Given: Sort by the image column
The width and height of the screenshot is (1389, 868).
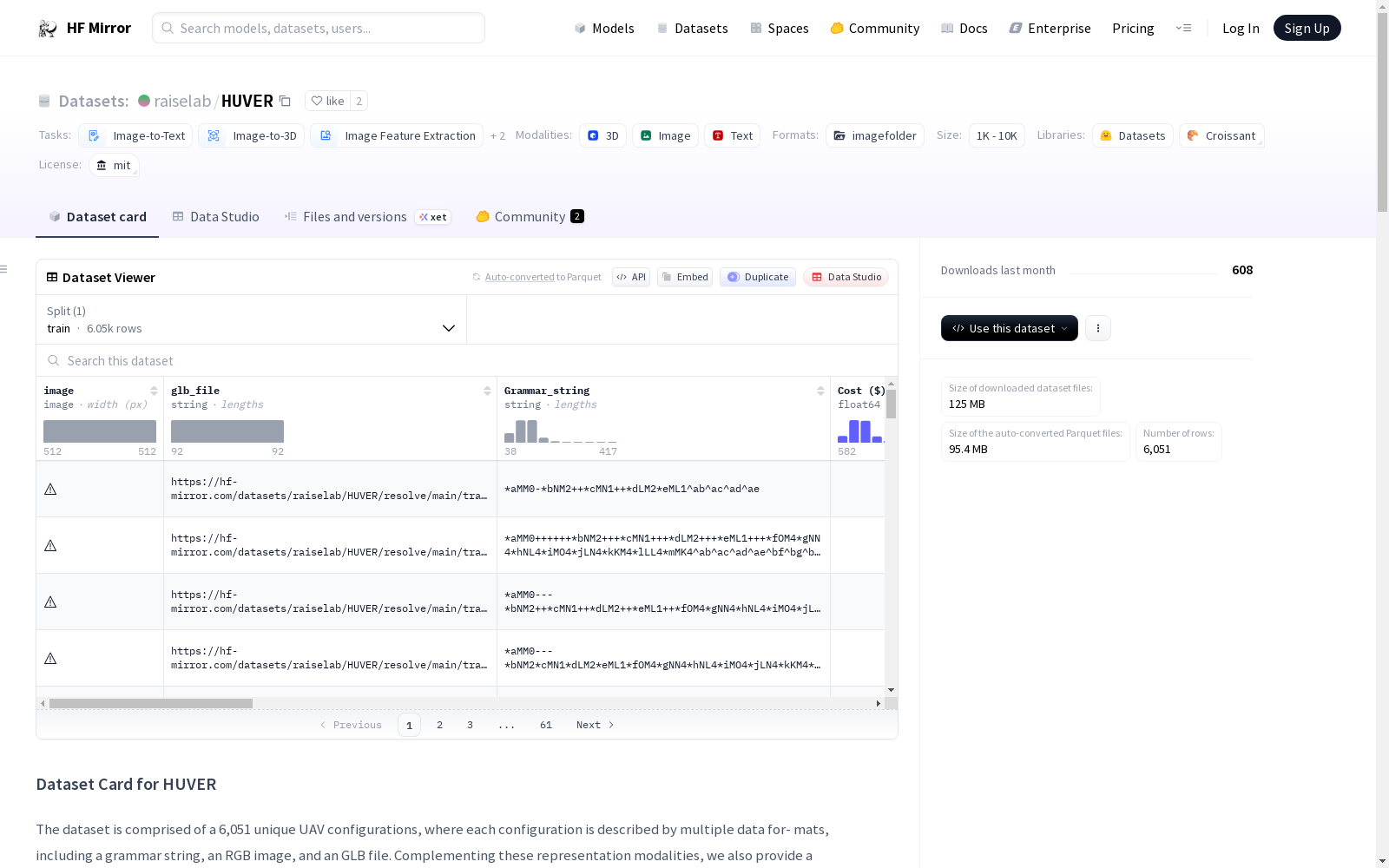Looking at the screenshot, I should pyautogui.click(x=154, y=391).
